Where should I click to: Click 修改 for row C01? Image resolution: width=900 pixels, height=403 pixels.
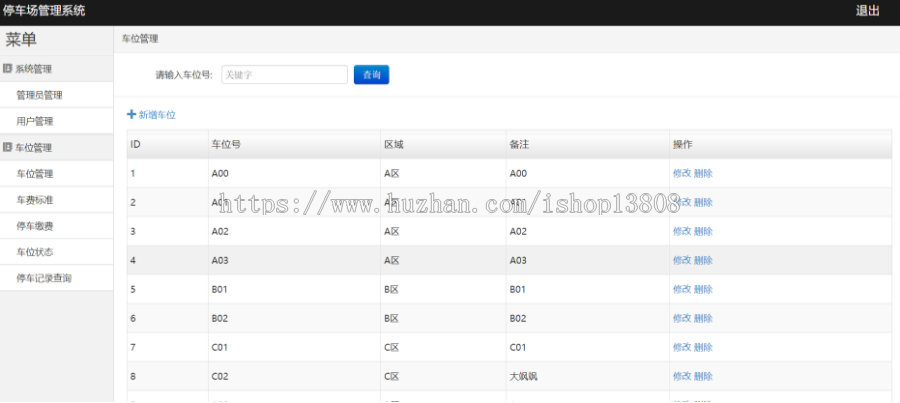click(x=682, y=347)
